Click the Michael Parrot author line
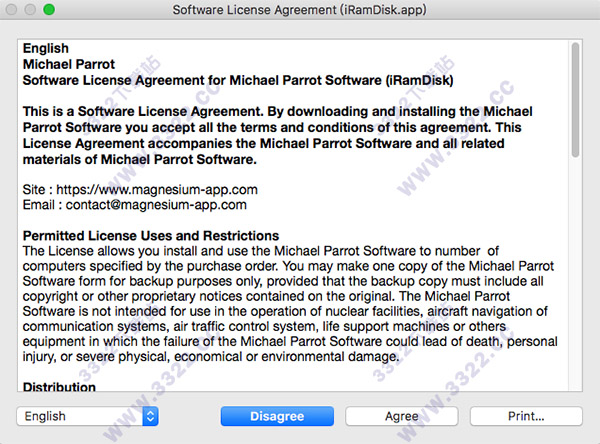Screen dimensions: 600x444 point(69,62)
